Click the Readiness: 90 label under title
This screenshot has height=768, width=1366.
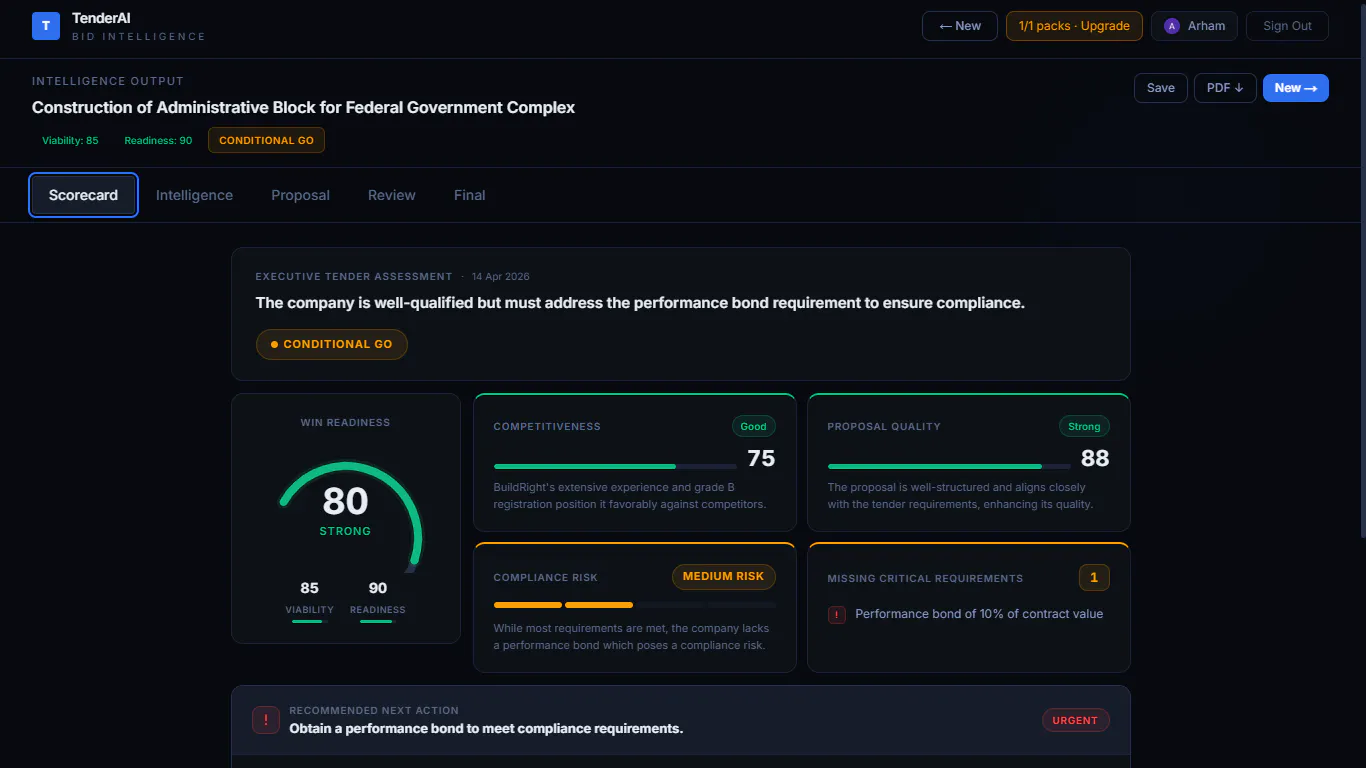158,140
